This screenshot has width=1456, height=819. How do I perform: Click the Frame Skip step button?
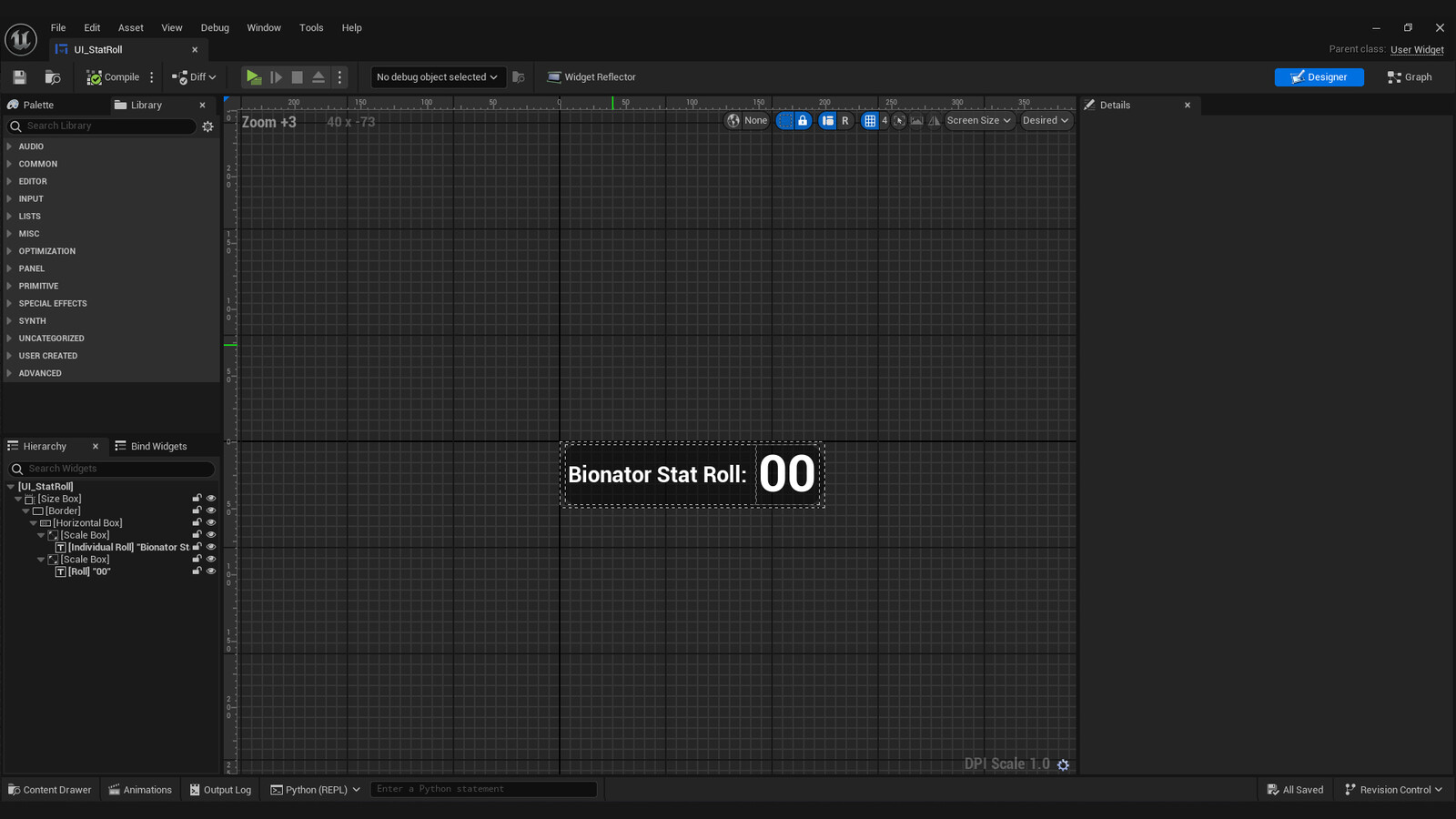coord(276,77)
